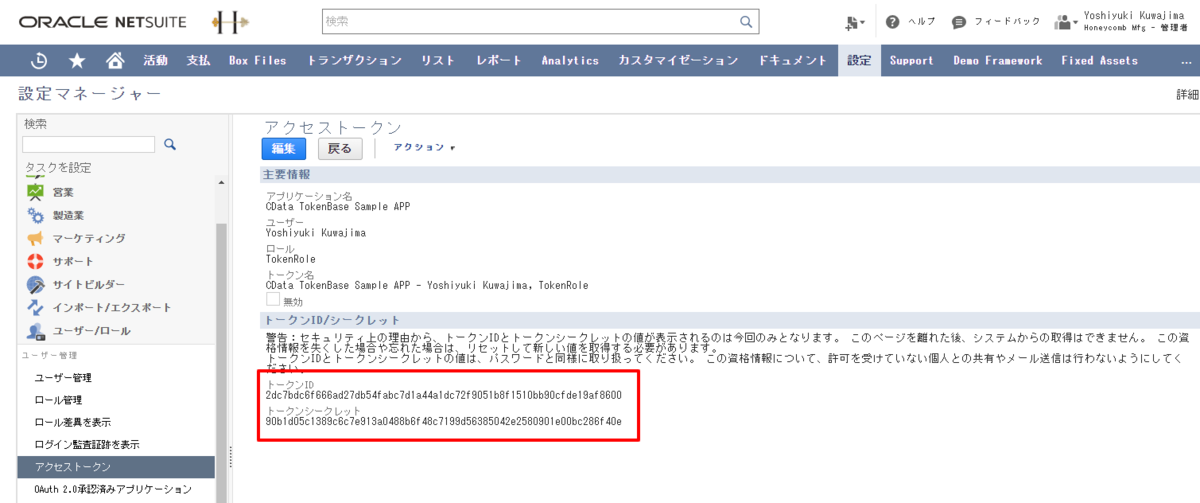This screenshot has width=1200, height=503.
Task: Click the feedback speech bubble icon
Action: click(959, 22)
